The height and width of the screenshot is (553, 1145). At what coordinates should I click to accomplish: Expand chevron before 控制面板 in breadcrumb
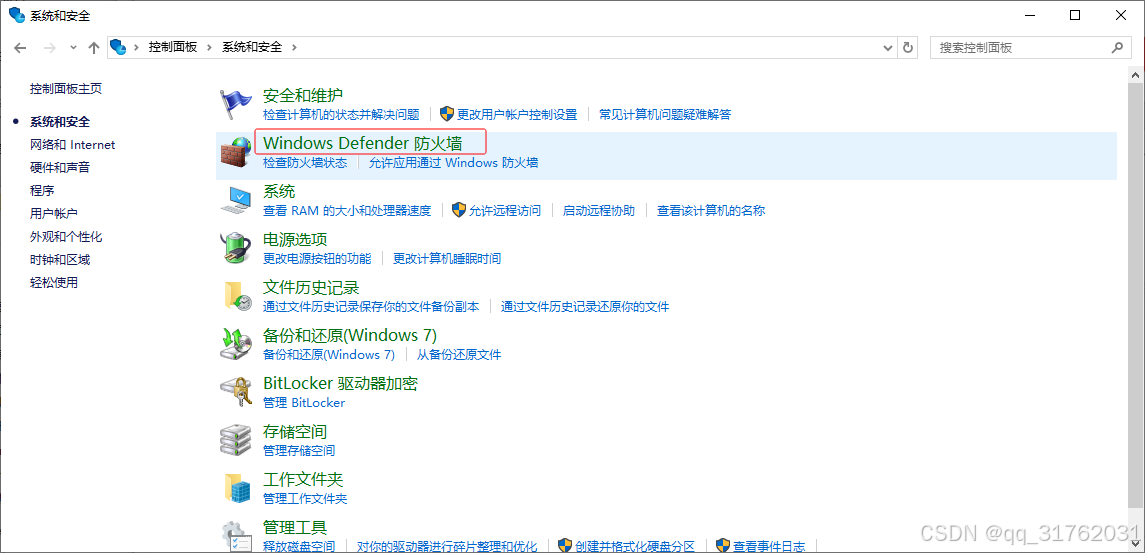click(x=136, y=47)
